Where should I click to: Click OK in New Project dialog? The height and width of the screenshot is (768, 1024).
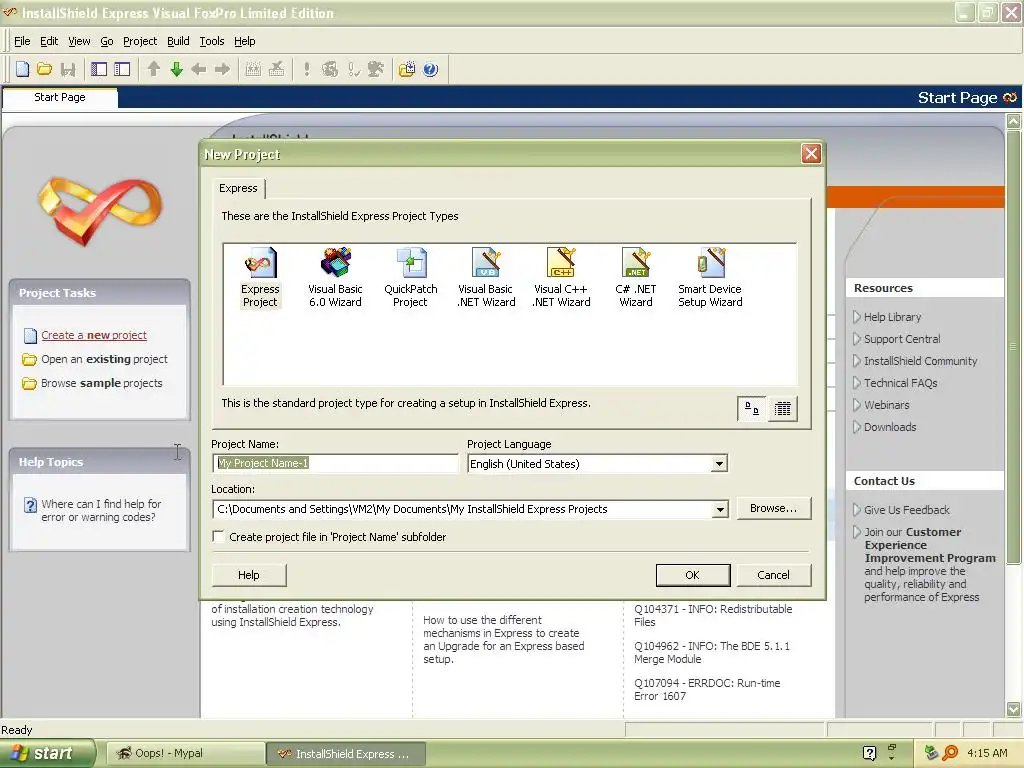click(692, 575)
